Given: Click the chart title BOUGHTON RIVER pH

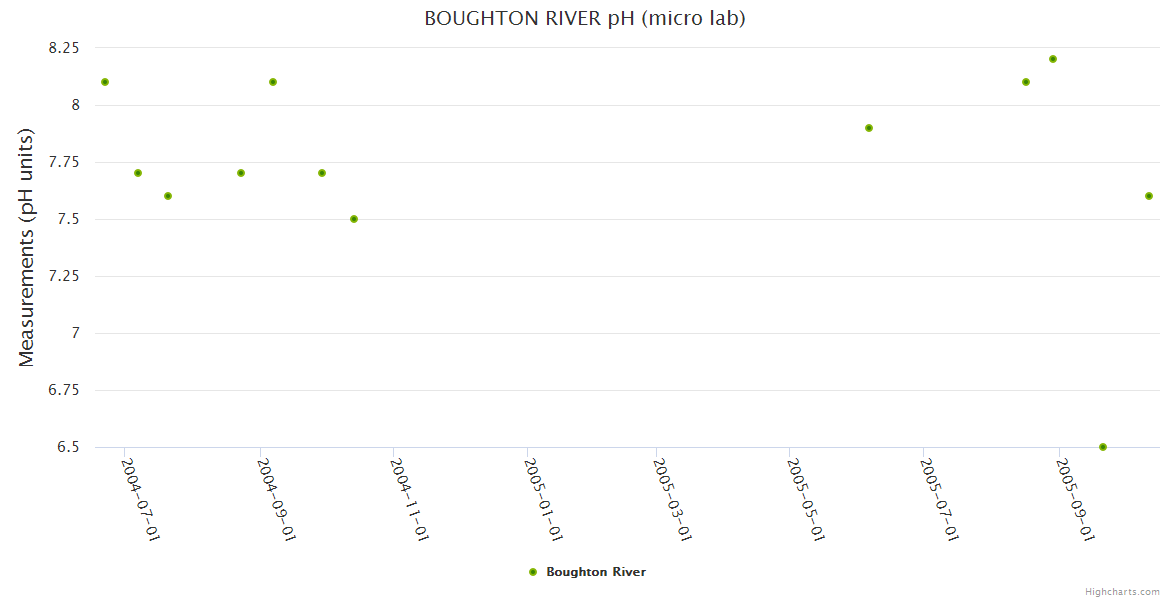Looking at the screenshot, I should [584, 18].
